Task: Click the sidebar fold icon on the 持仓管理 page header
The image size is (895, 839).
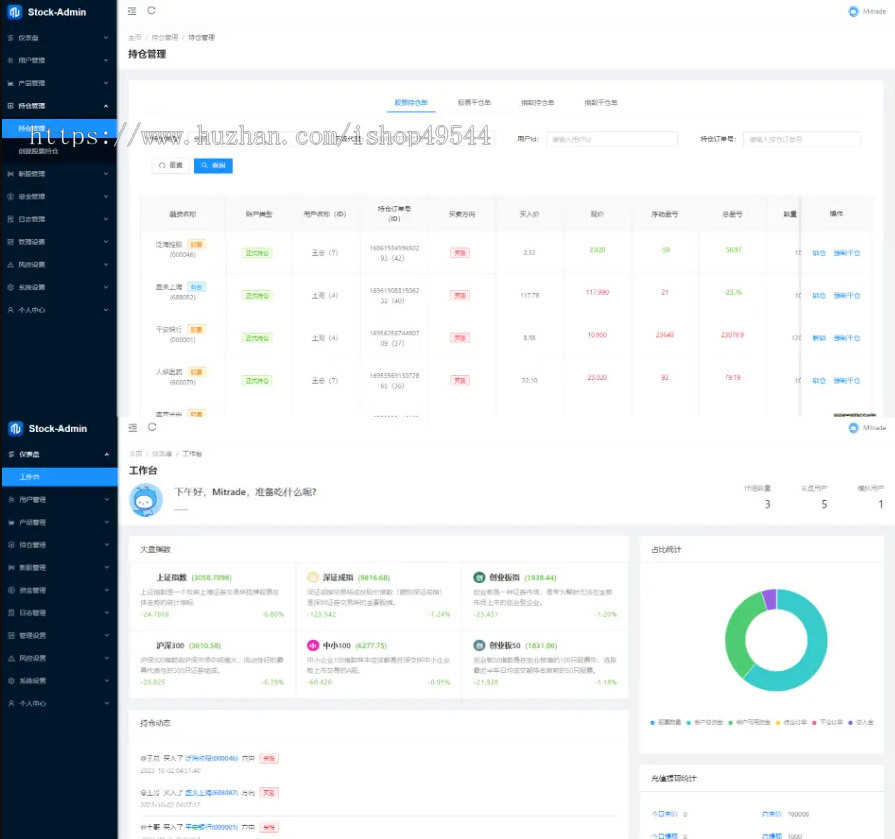Action: click(x=132, y=11)
